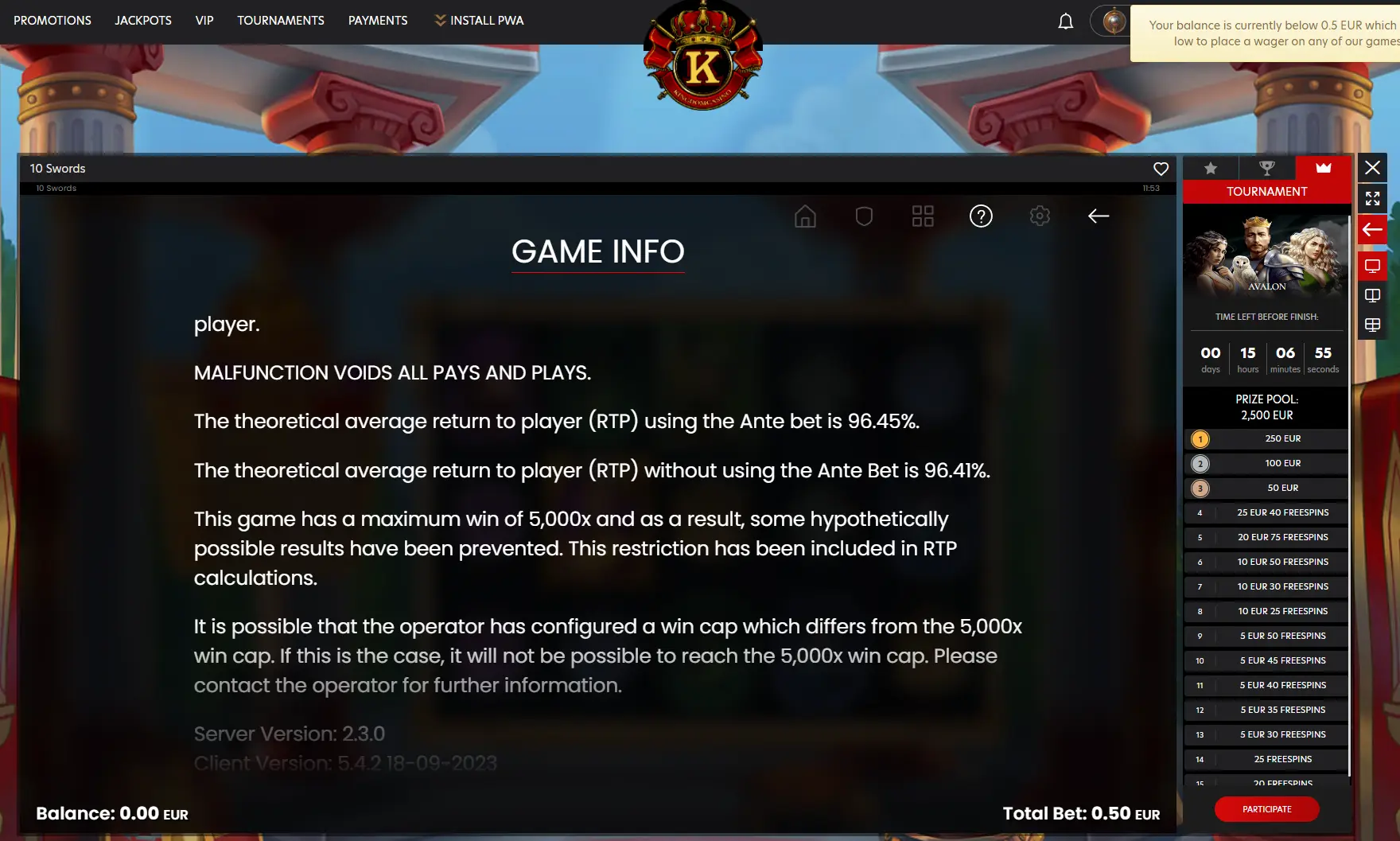The width and height of the screenshot is (1400, 841).
Task: Click the Participate button
Action: 1267,809
